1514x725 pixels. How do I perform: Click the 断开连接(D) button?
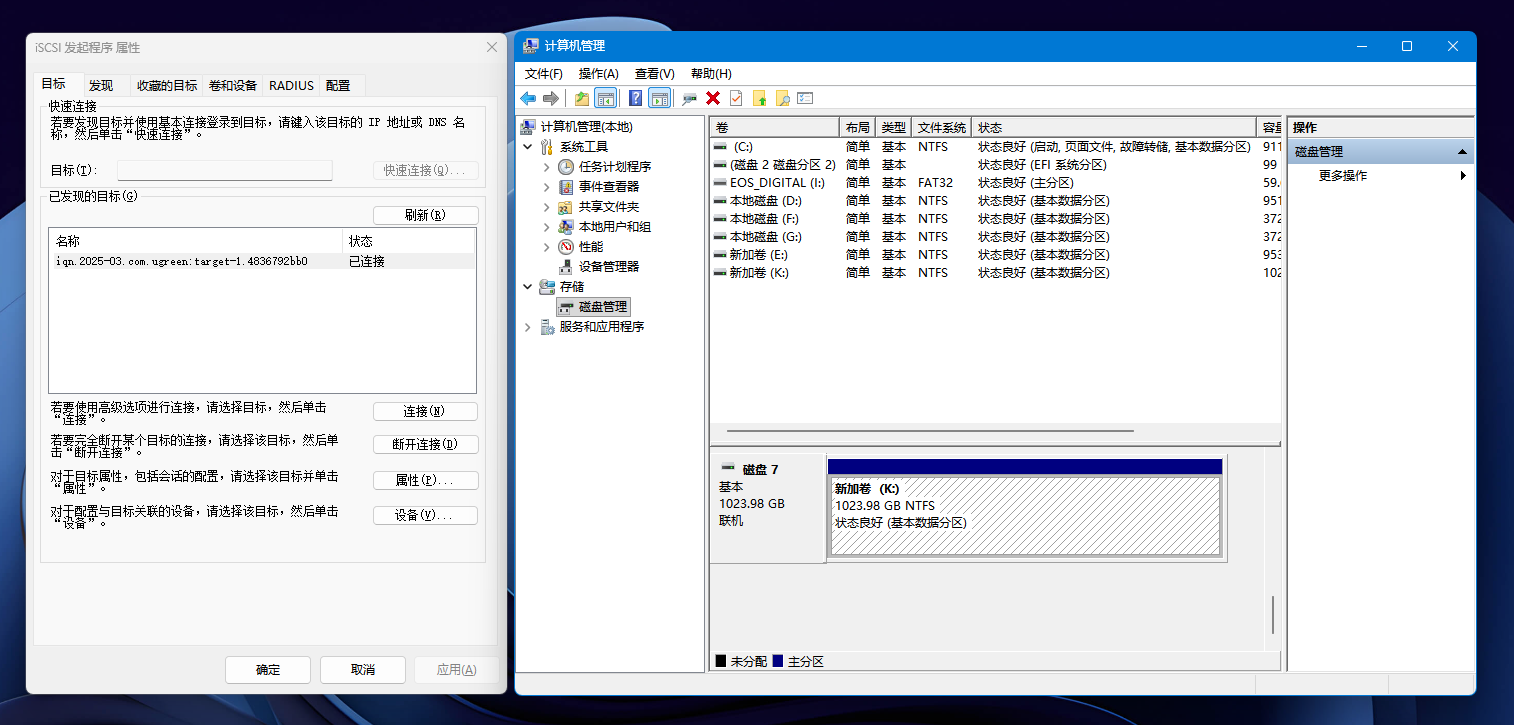[x=425, y=445]
